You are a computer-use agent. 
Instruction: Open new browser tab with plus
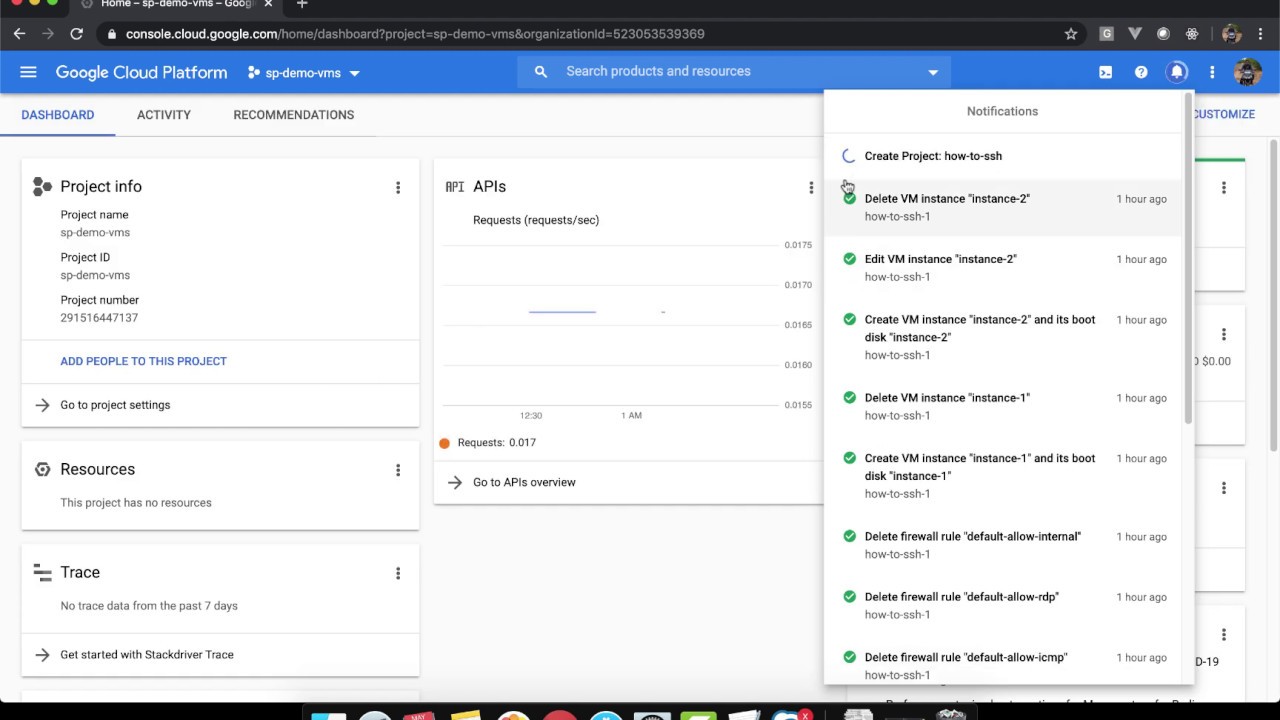point(302,5)
